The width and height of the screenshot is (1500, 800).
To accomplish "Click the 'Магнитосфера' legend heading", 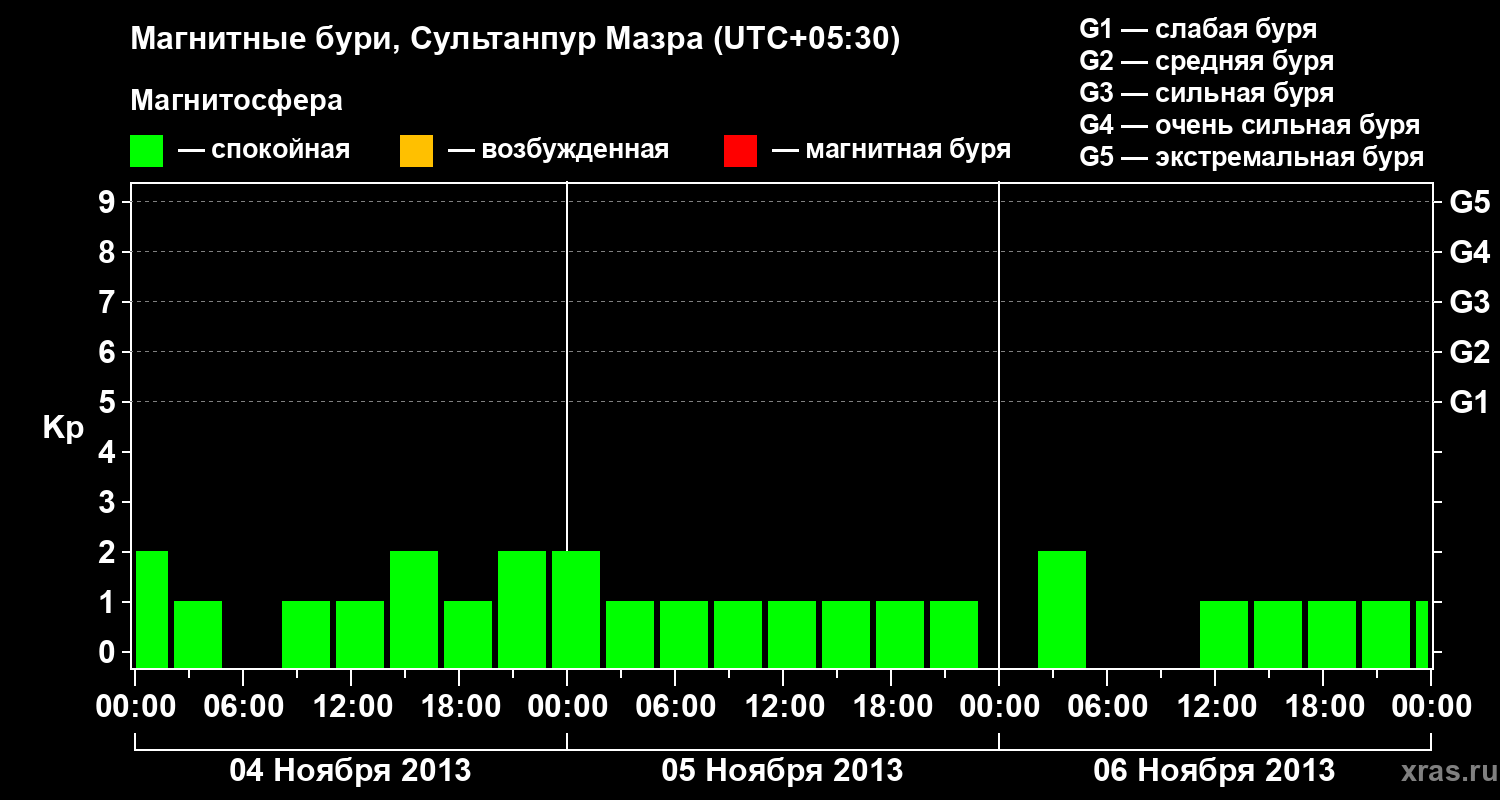I will [x=236, y=101].
